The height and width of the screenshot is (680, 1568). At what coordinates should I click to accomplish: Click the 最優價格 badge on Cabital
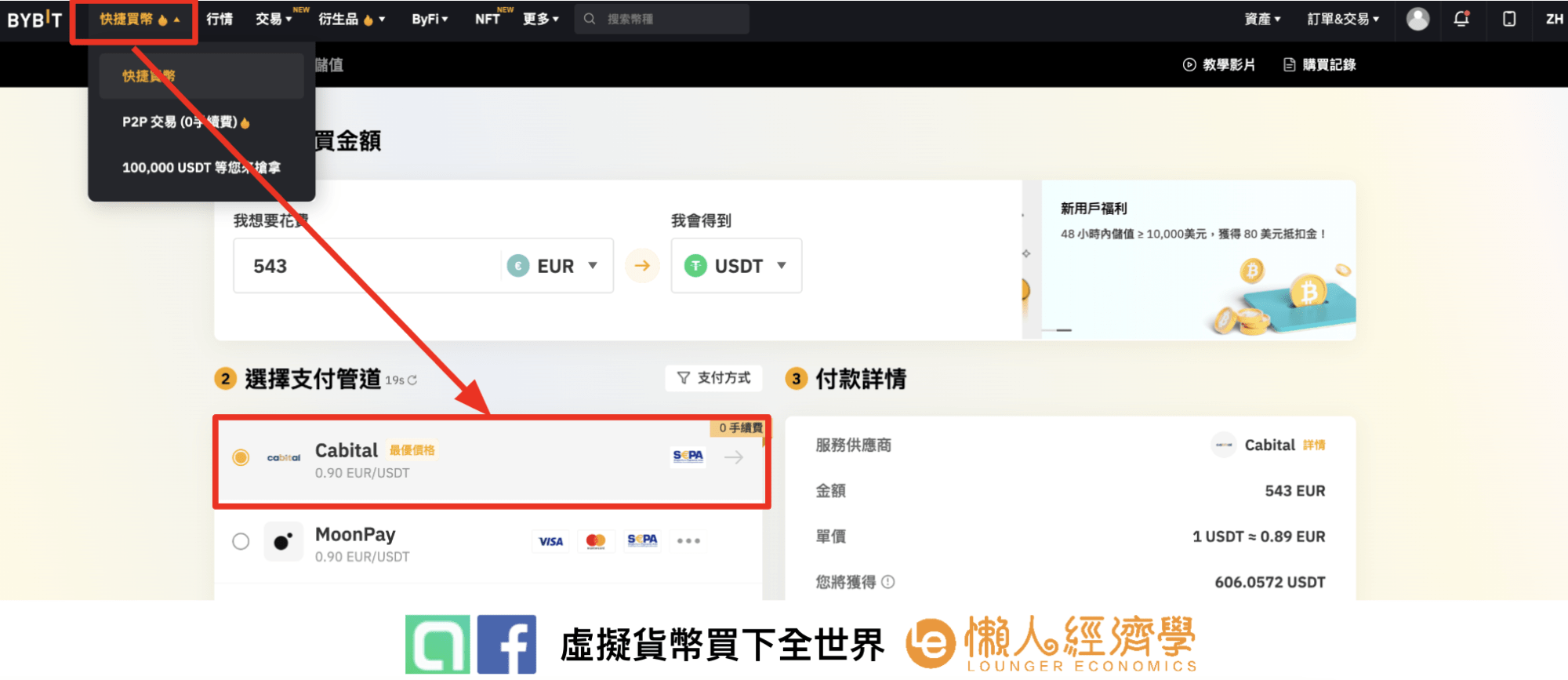click(x=412, y=450)
